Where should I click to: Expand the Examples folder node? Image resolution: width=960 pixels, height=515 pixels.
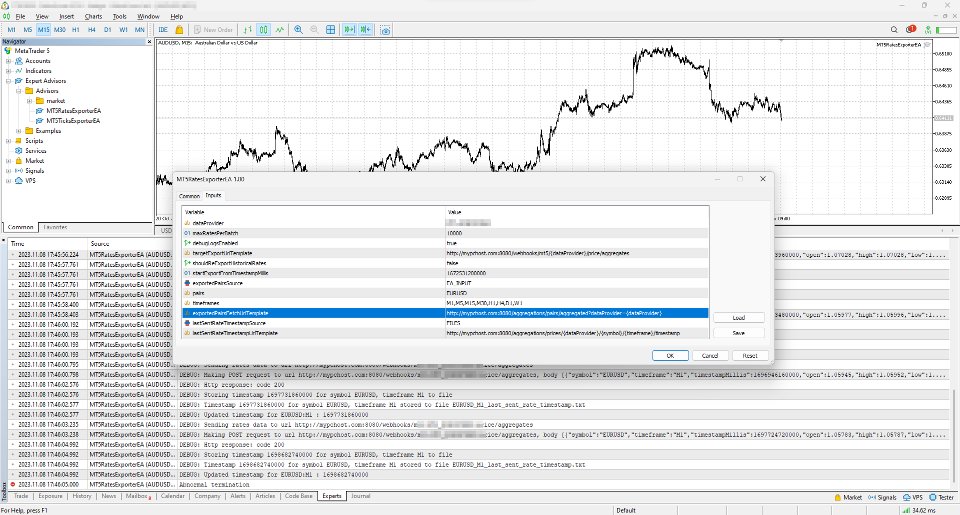tap(18, 131)
